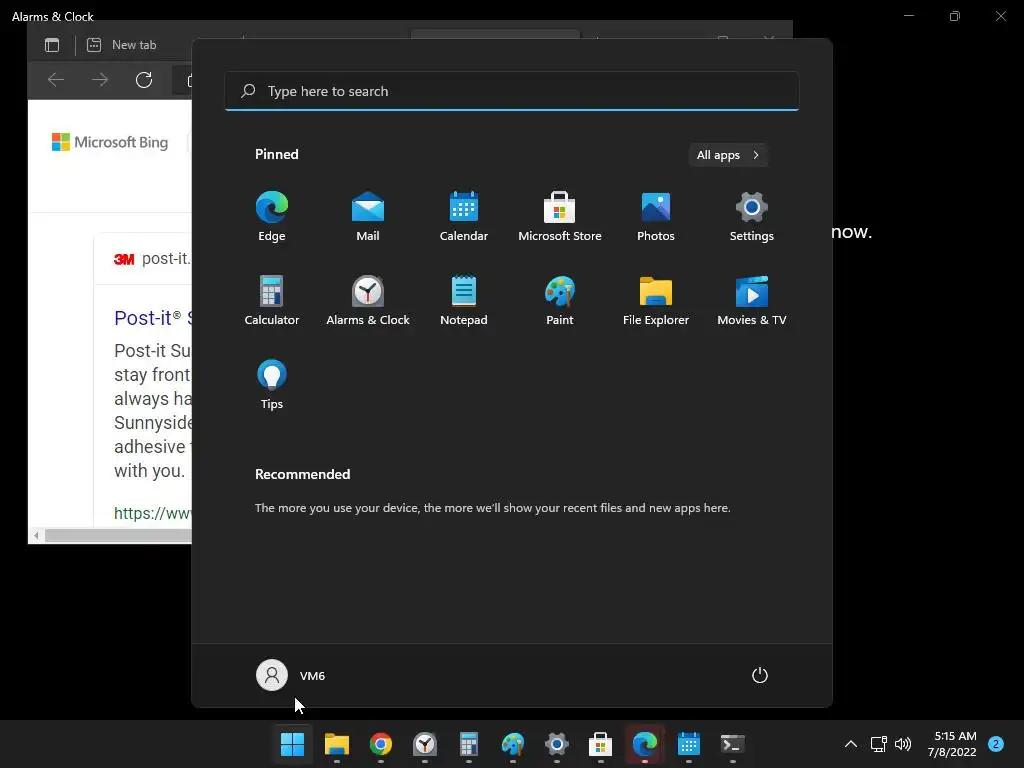Open File Explorer from the taskbar
The width and height of the screenshot is (1024, 768).
[x=337, y=744]
